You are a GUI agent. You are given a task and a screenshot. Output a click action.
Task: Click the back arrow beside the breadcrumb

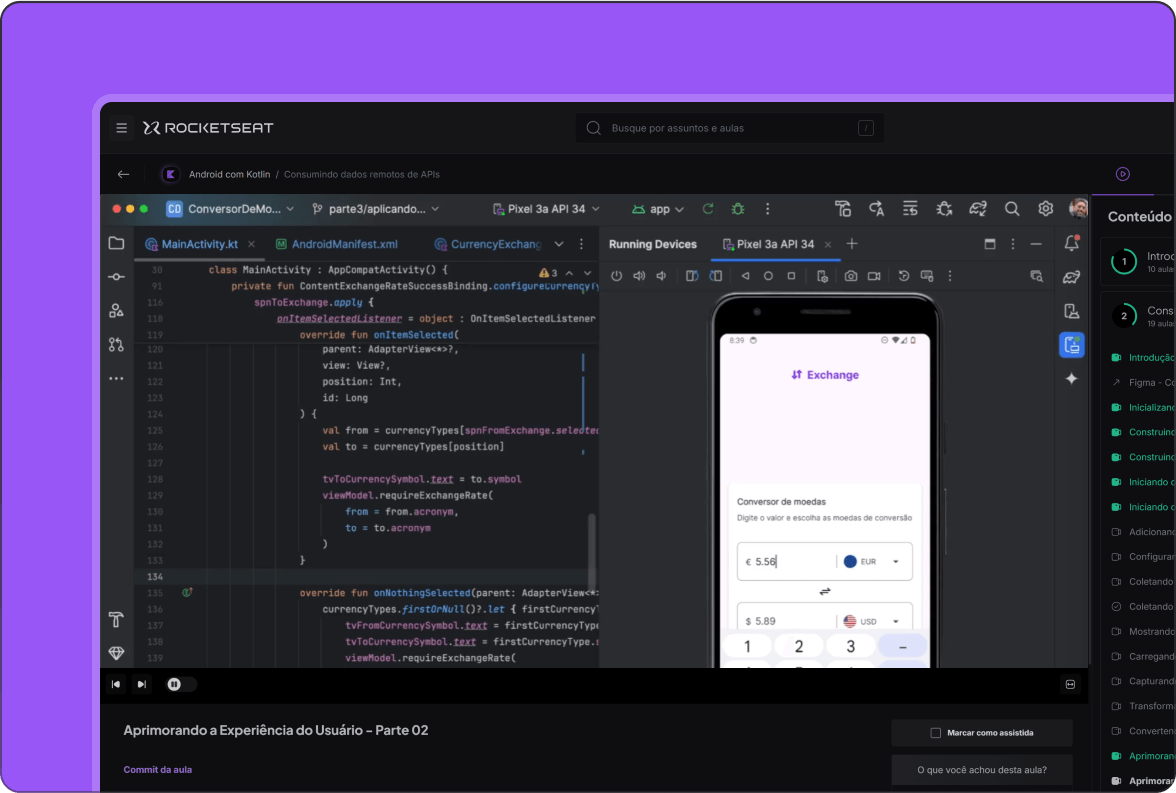124,174
